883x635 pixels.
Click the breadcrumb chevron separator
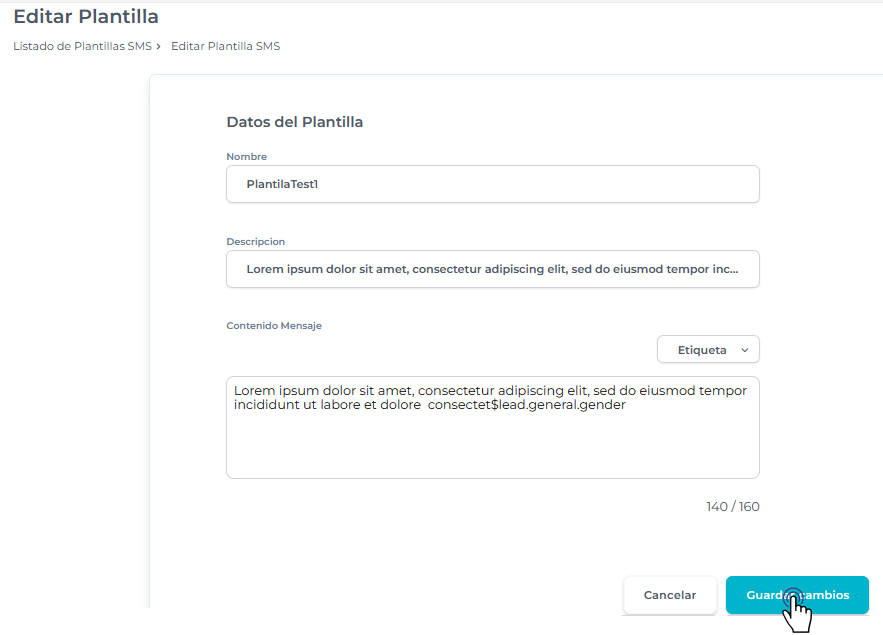click(159, 46)
